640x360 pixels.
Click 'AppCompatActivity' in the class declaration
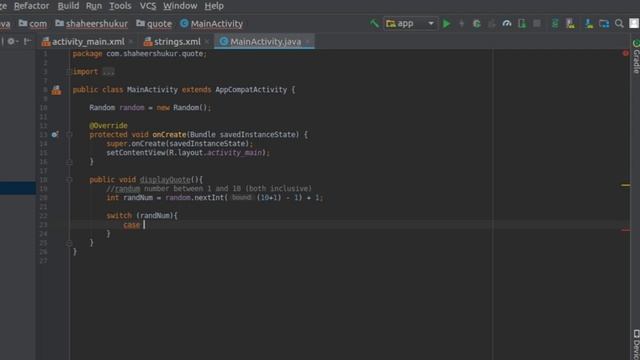[251, 90]
